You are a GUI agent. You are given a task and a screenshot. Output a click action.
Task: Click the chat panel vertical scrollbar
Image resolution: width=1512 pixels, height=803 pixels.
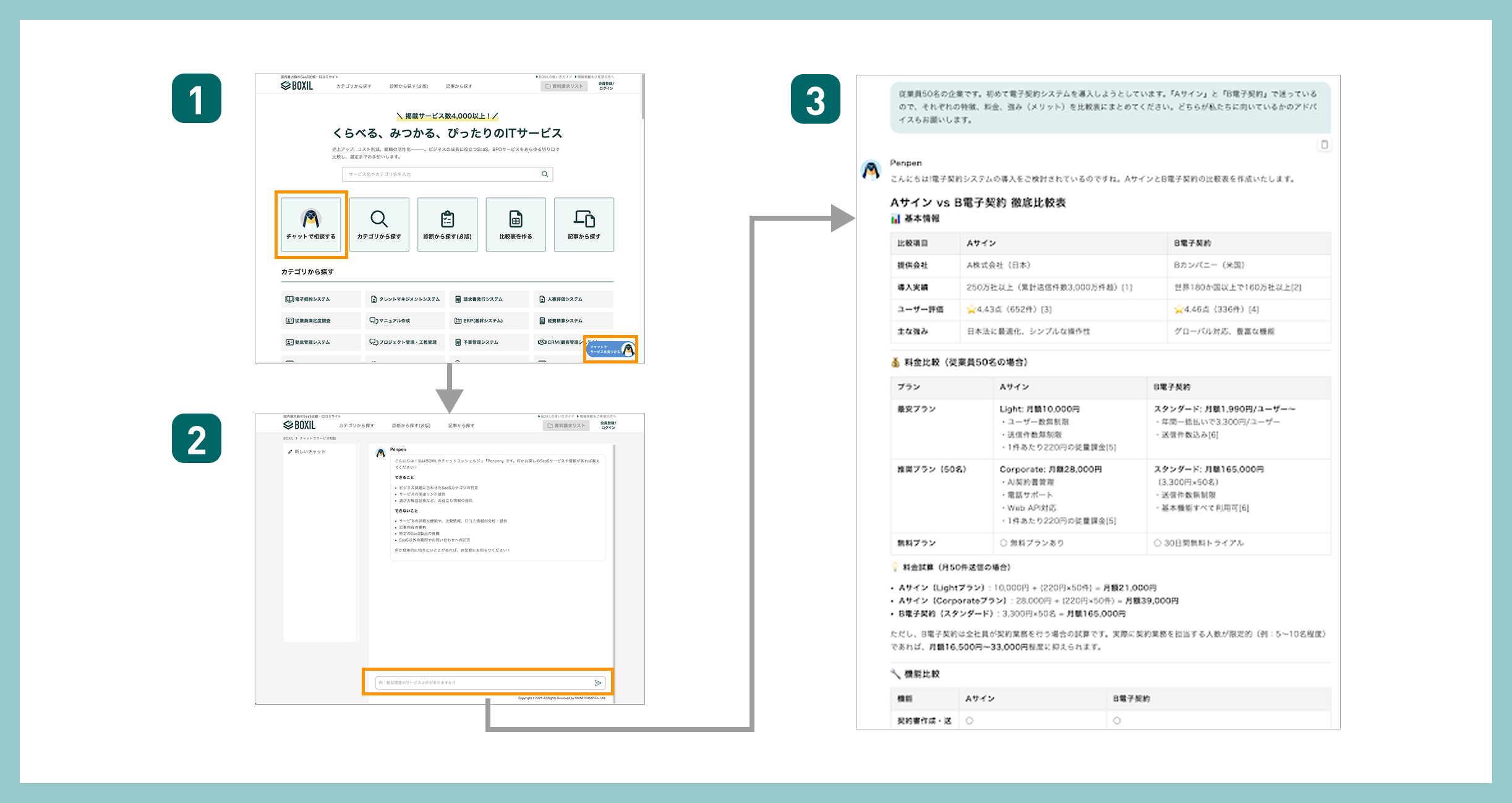(x=614, y=556)
